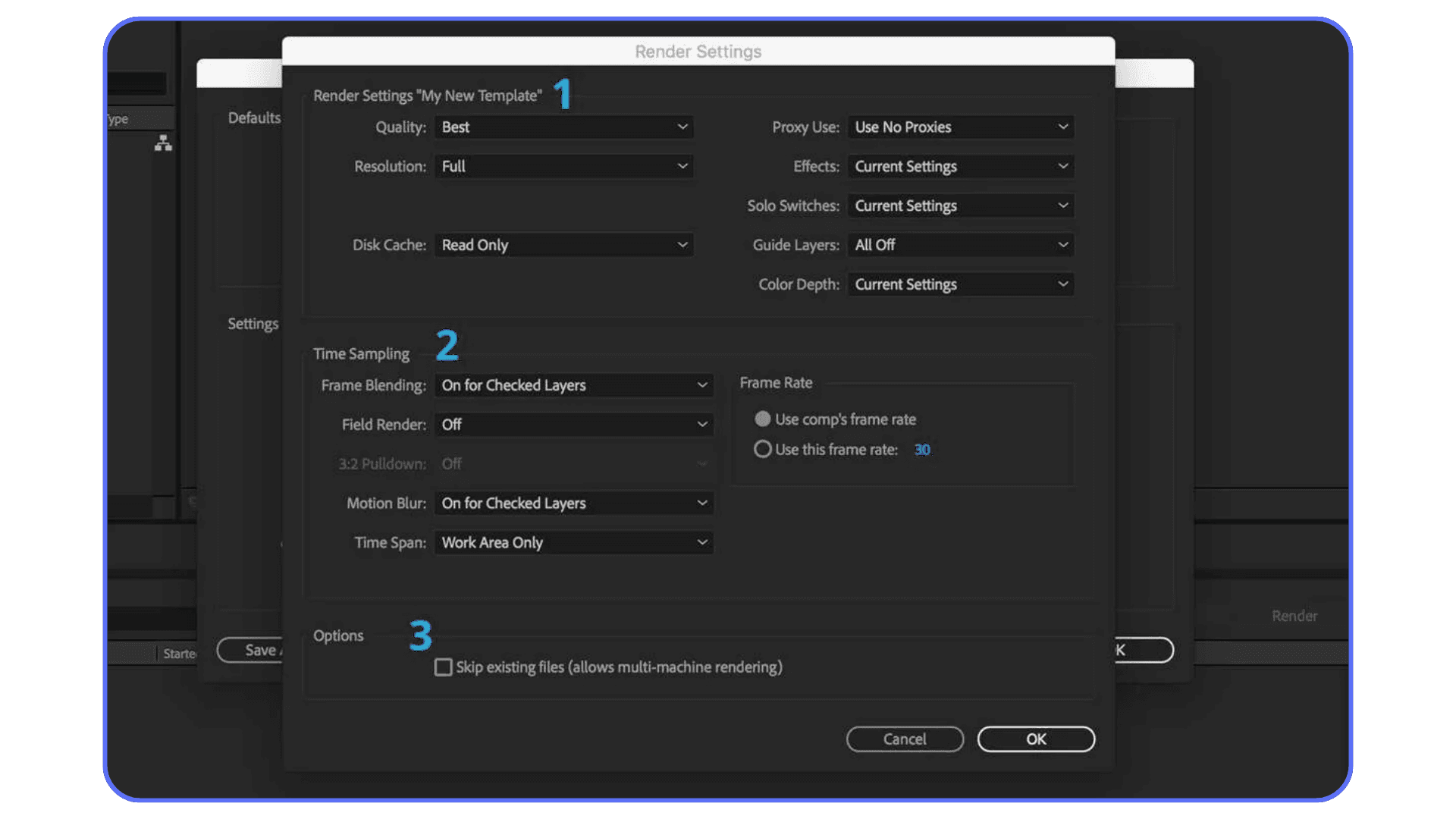Open the Field Render dropdown
The width and height of the screenshot is (1456, 819).
tap(573, 425)
